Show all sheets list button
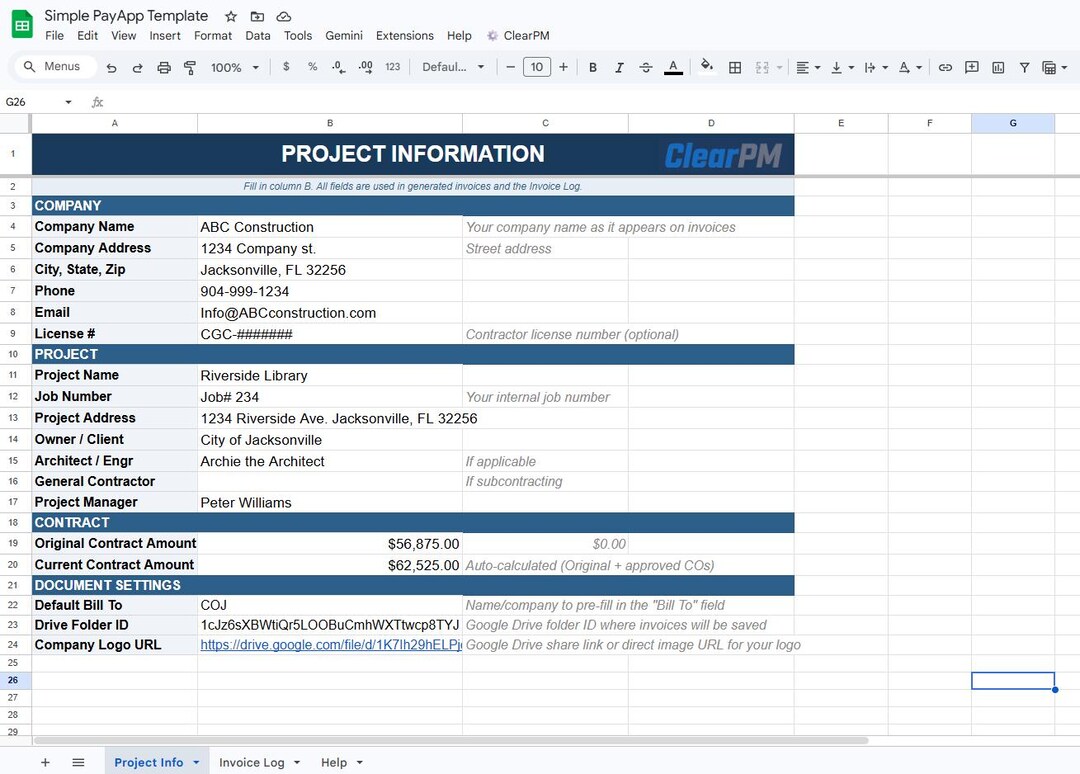 pyautogui.click(x=79, y=762)
